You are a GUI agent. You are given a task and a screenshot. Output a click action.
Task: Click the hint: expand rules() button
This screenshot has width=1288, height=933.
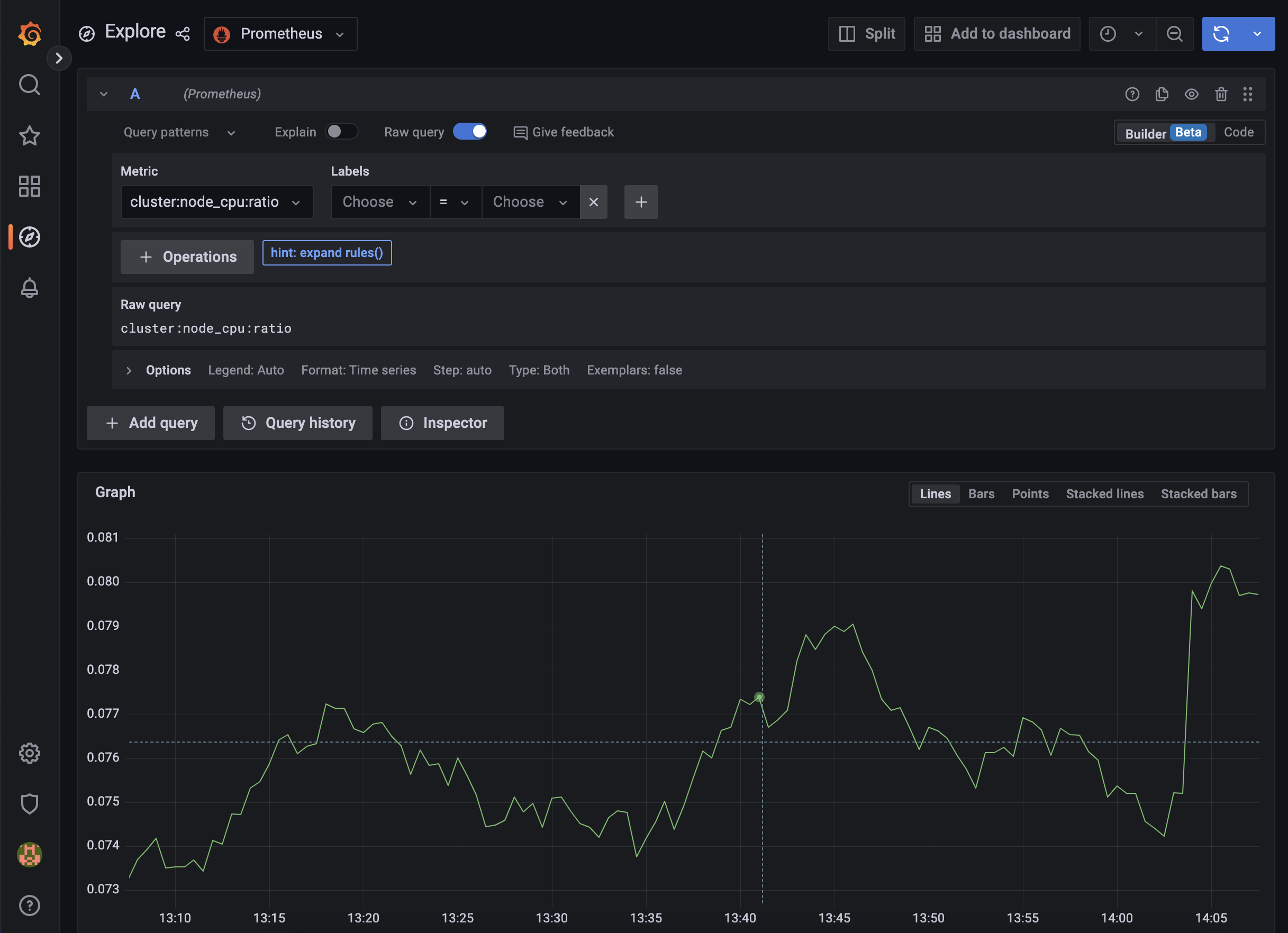click(326, 252)
